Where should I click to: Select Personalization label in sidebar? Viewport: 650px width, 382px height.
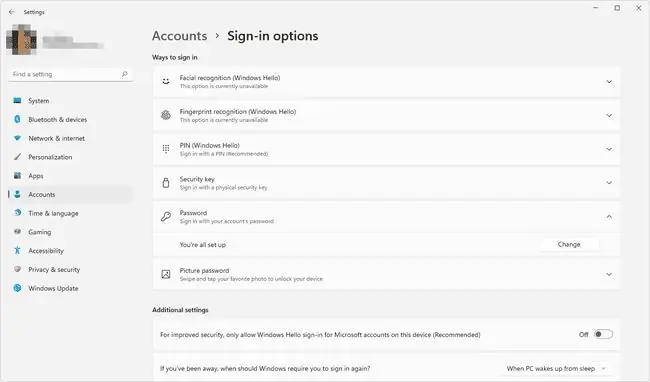[x=50, y=157]
